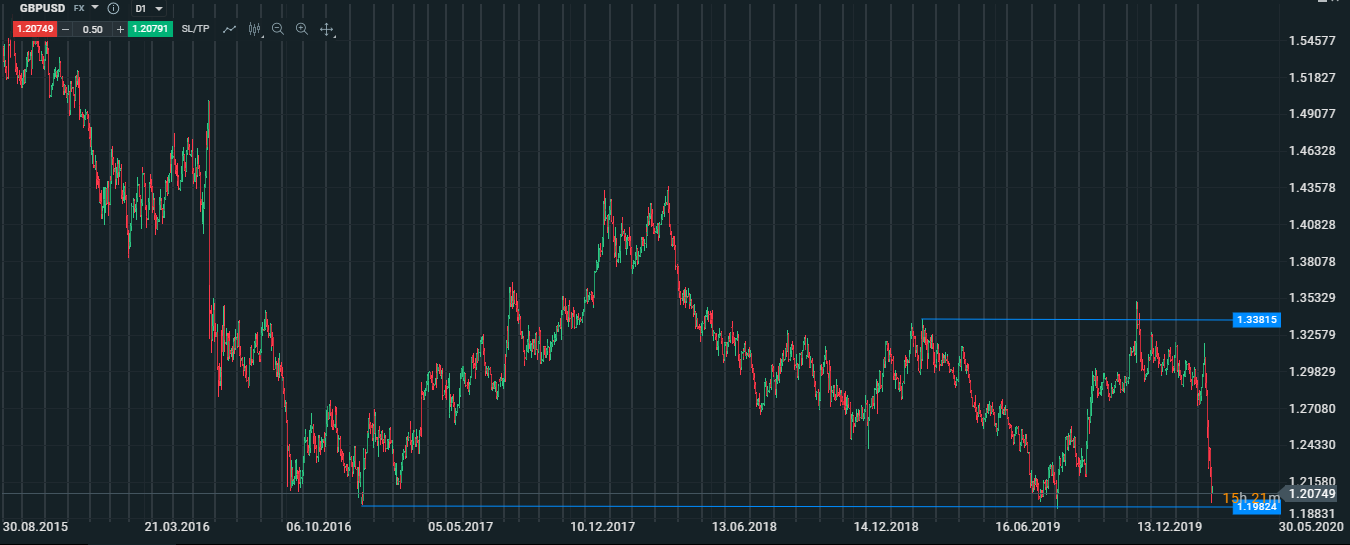Select the 1.33815 resistance line label

tap(1257, 320)
